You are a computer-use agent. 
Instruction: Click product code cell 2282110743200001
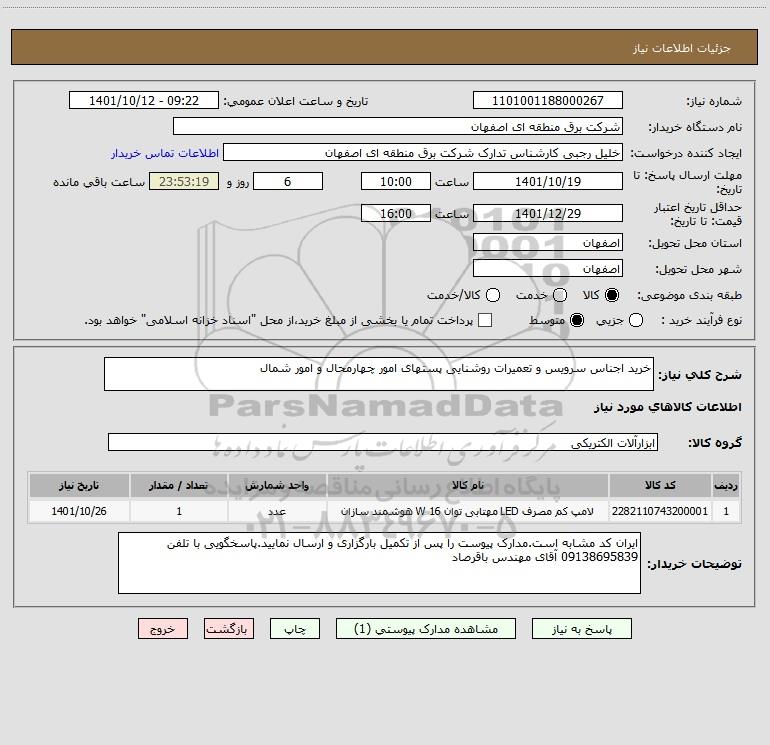(660, 511)
